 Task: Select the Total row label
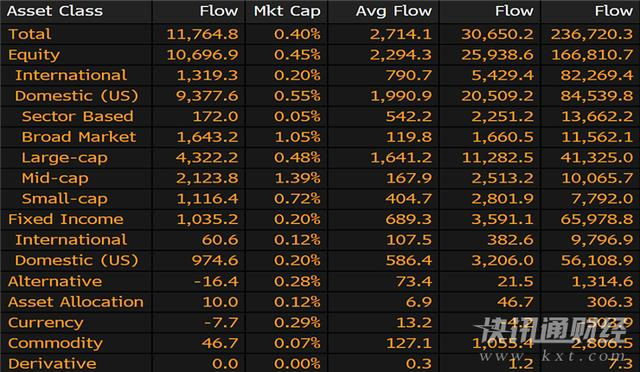click(x=29, y=34)
